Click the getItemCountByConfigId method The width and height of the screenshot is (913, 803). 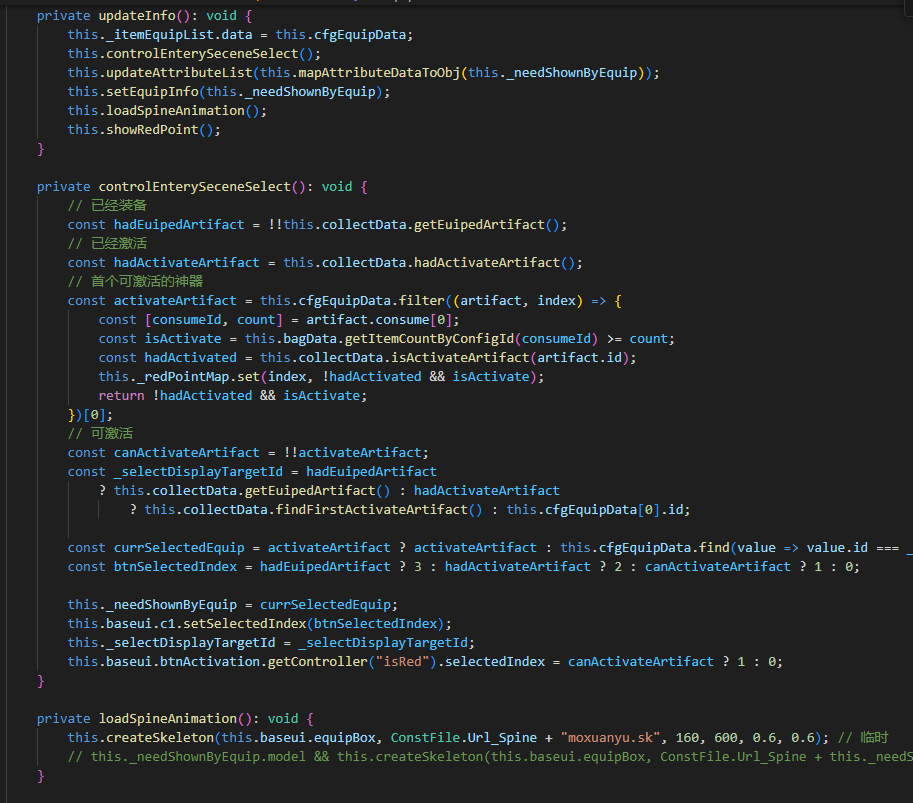point(429,339)
